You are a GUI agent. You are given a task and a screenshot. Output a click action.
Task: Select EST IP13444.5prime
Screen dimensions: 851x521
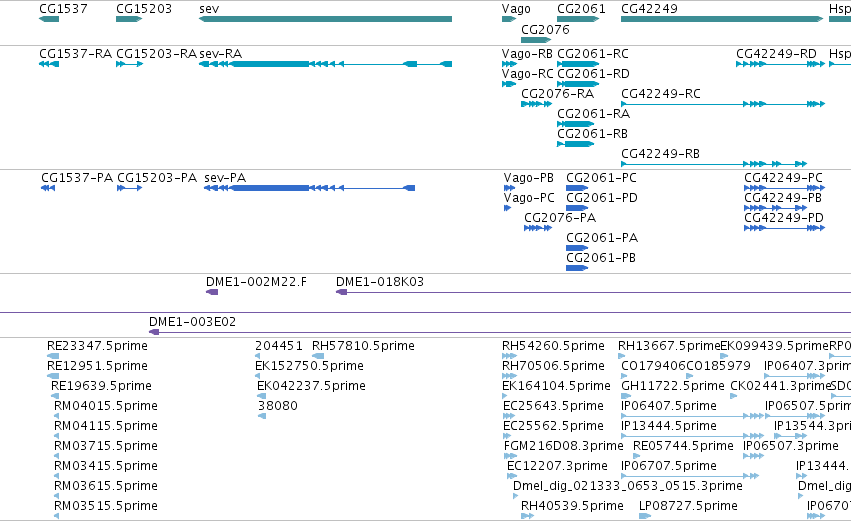[693, 436]
